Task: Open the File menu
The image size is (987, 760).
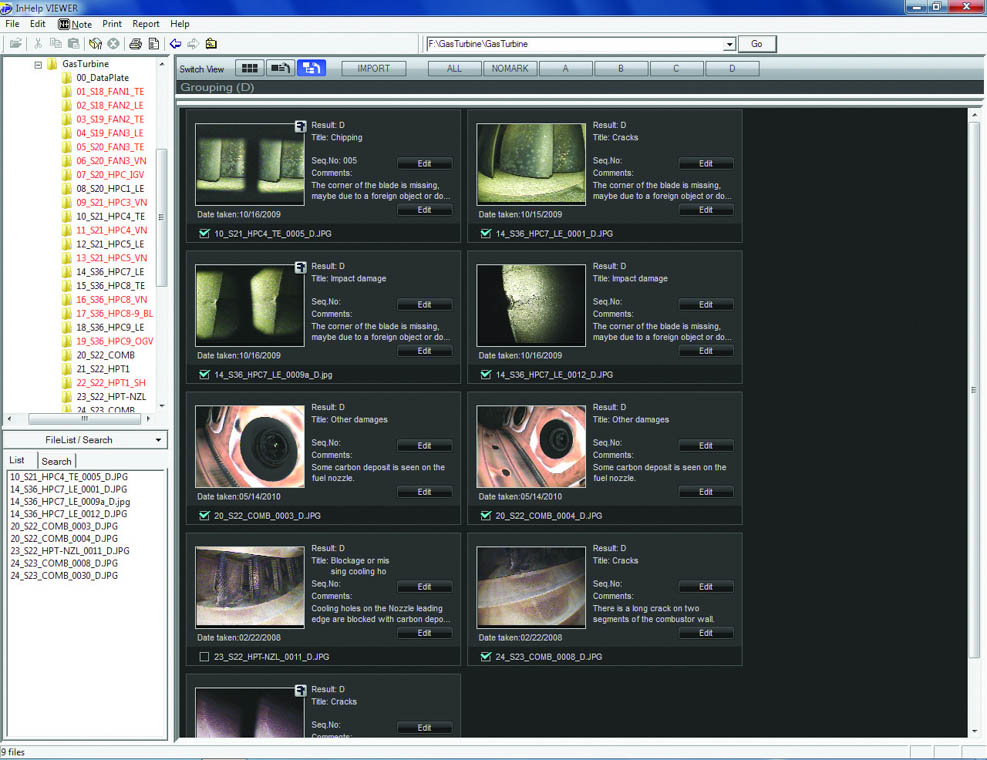Action: [x=12, y=24]
